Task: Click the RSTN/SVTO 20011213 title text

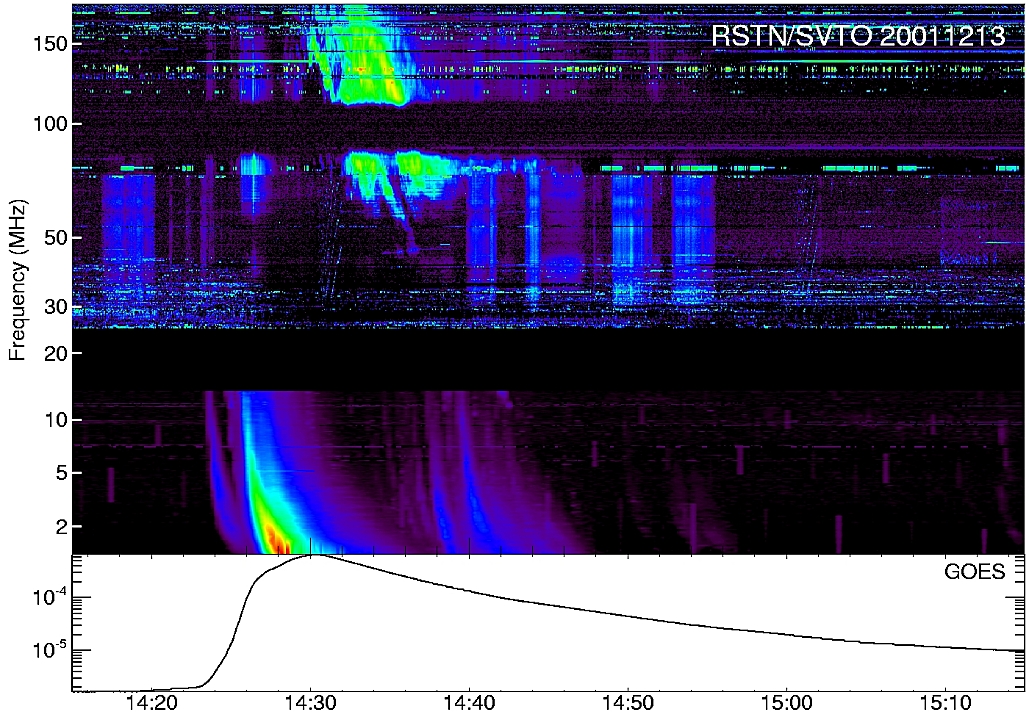Action: pos(858,35)
